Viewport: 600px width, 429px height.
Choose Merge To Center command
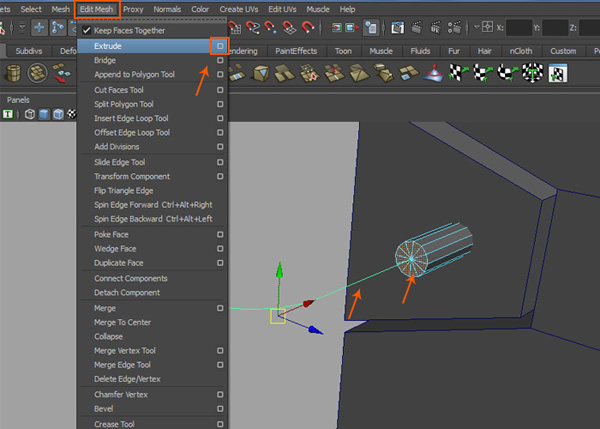pos(122,322)
